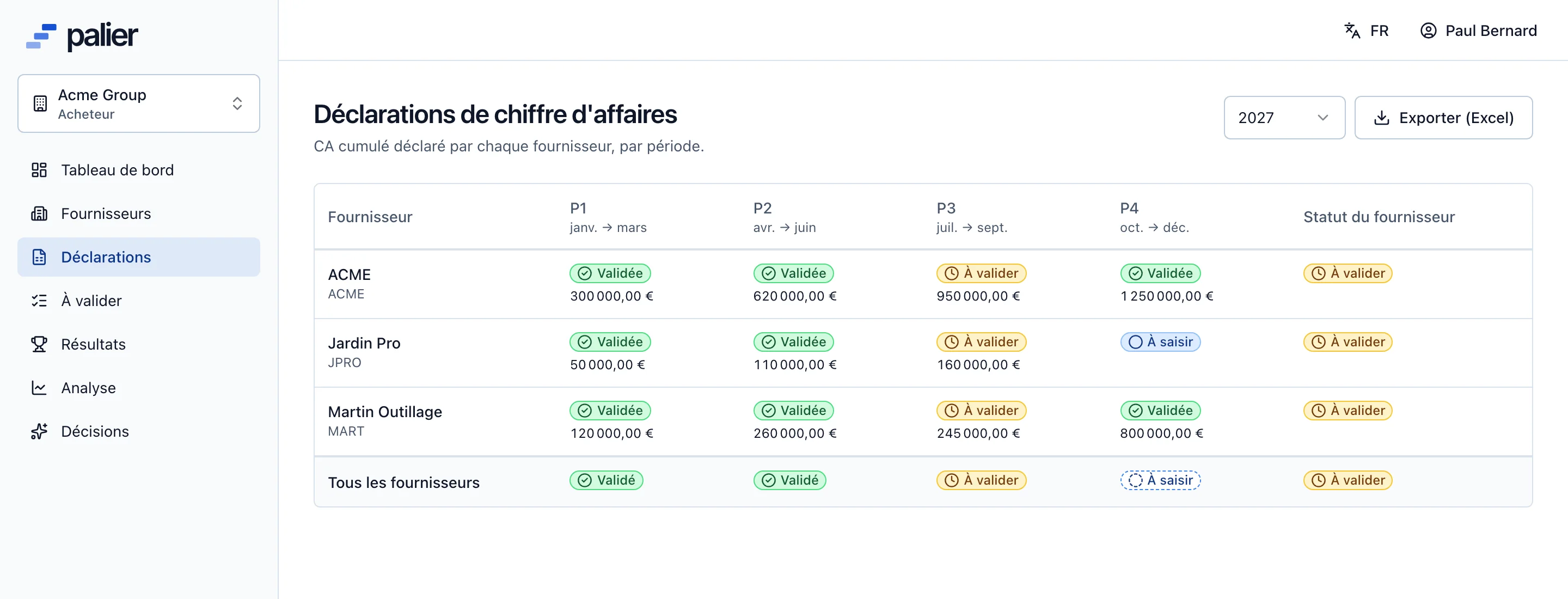Click the Analyse chart icon
Image resolution: width=1568 pixels, height=599 pixels.
click(39, 388)
